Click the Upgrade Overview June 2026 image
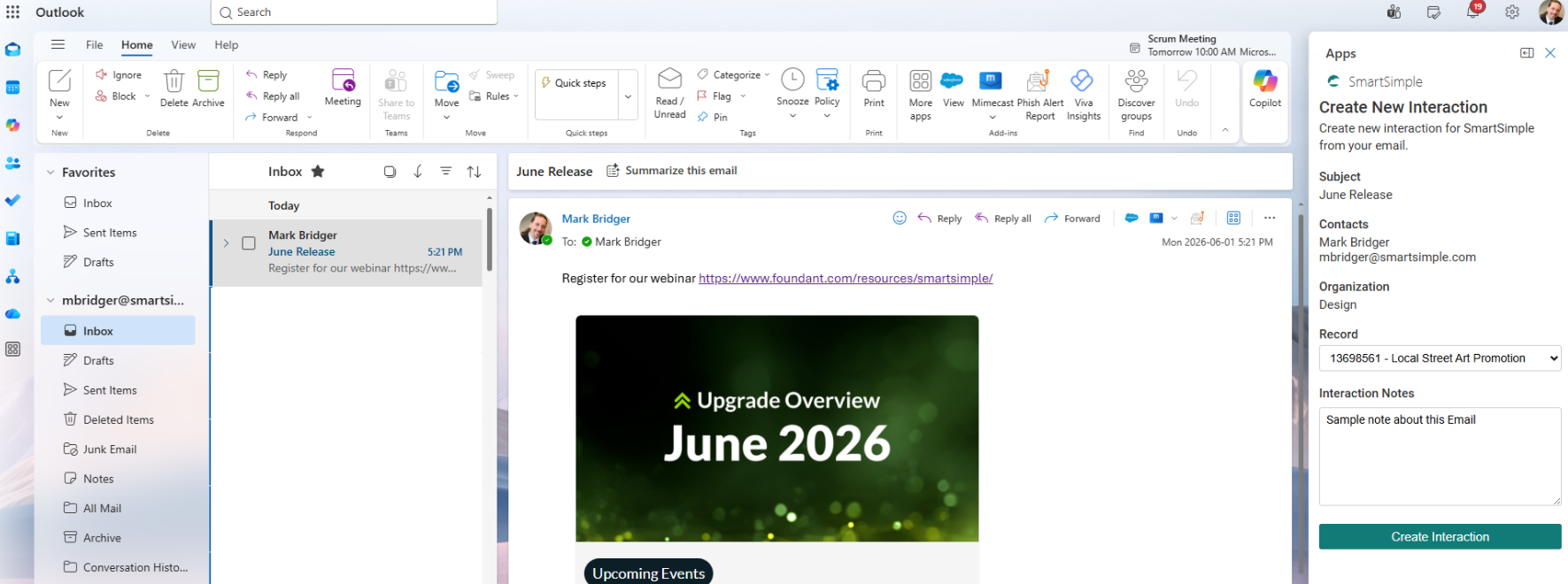The height and width of the screenshot is (584, 1568). point(777,428)
